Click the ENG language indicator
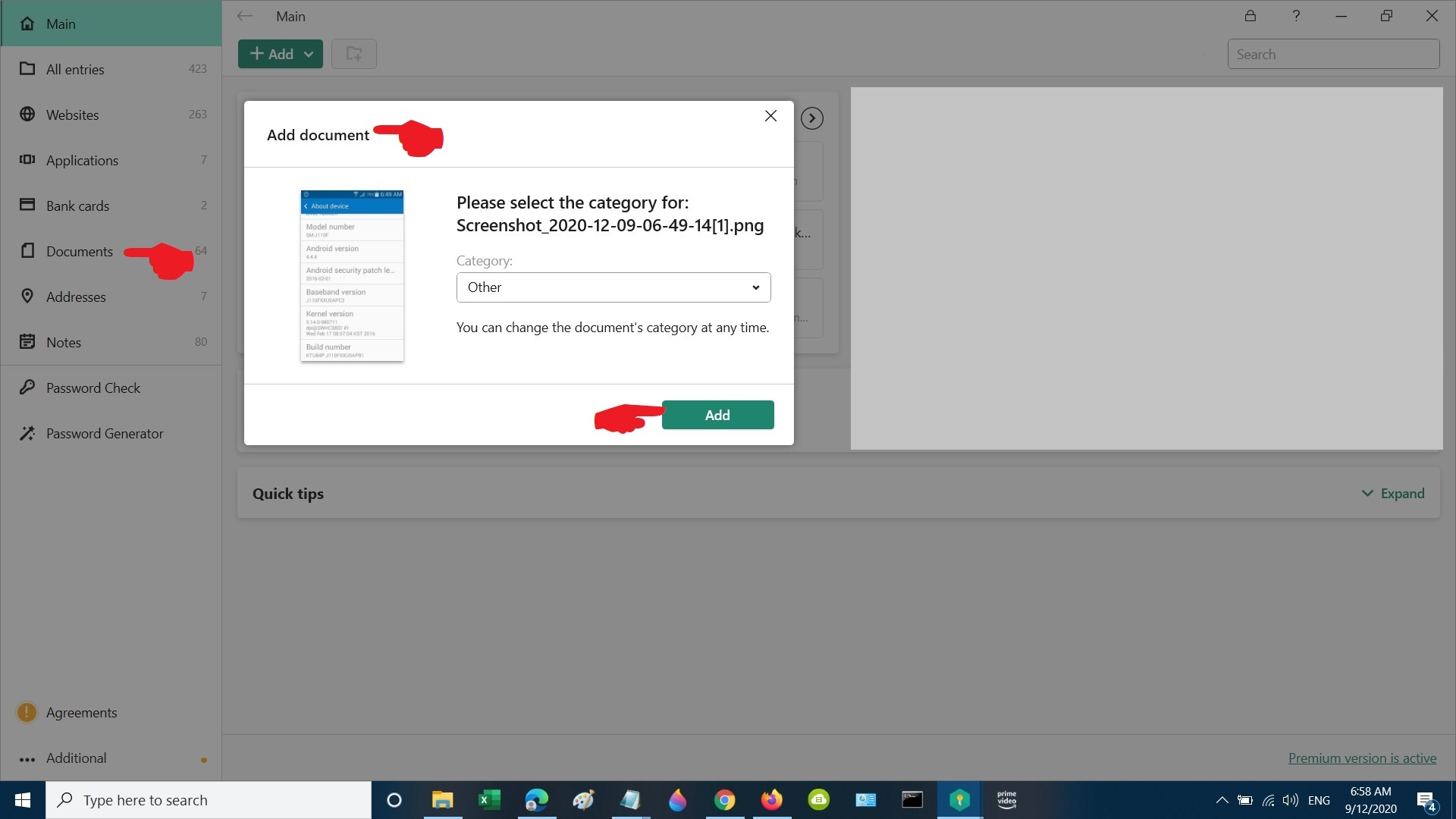This screenshot has width=1456, height=819. pyautogui.click(x=1319, y=800)
